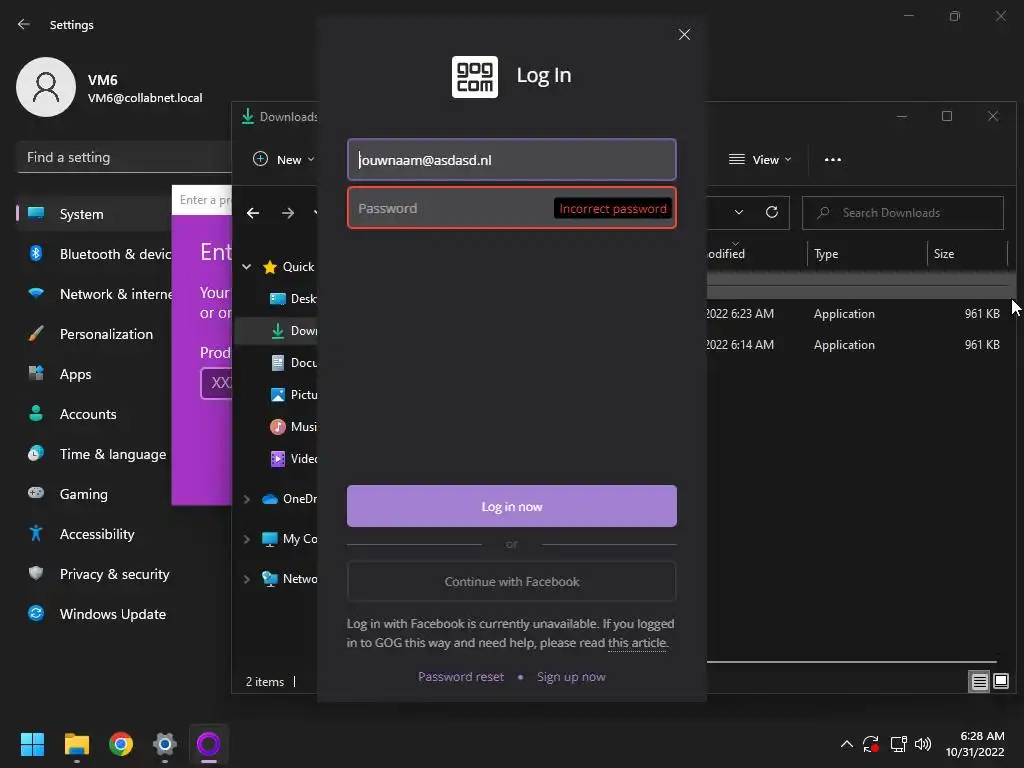Click the Accessibility figure icon
Screen dimensions: 1024x768
[x=36, y=534]
